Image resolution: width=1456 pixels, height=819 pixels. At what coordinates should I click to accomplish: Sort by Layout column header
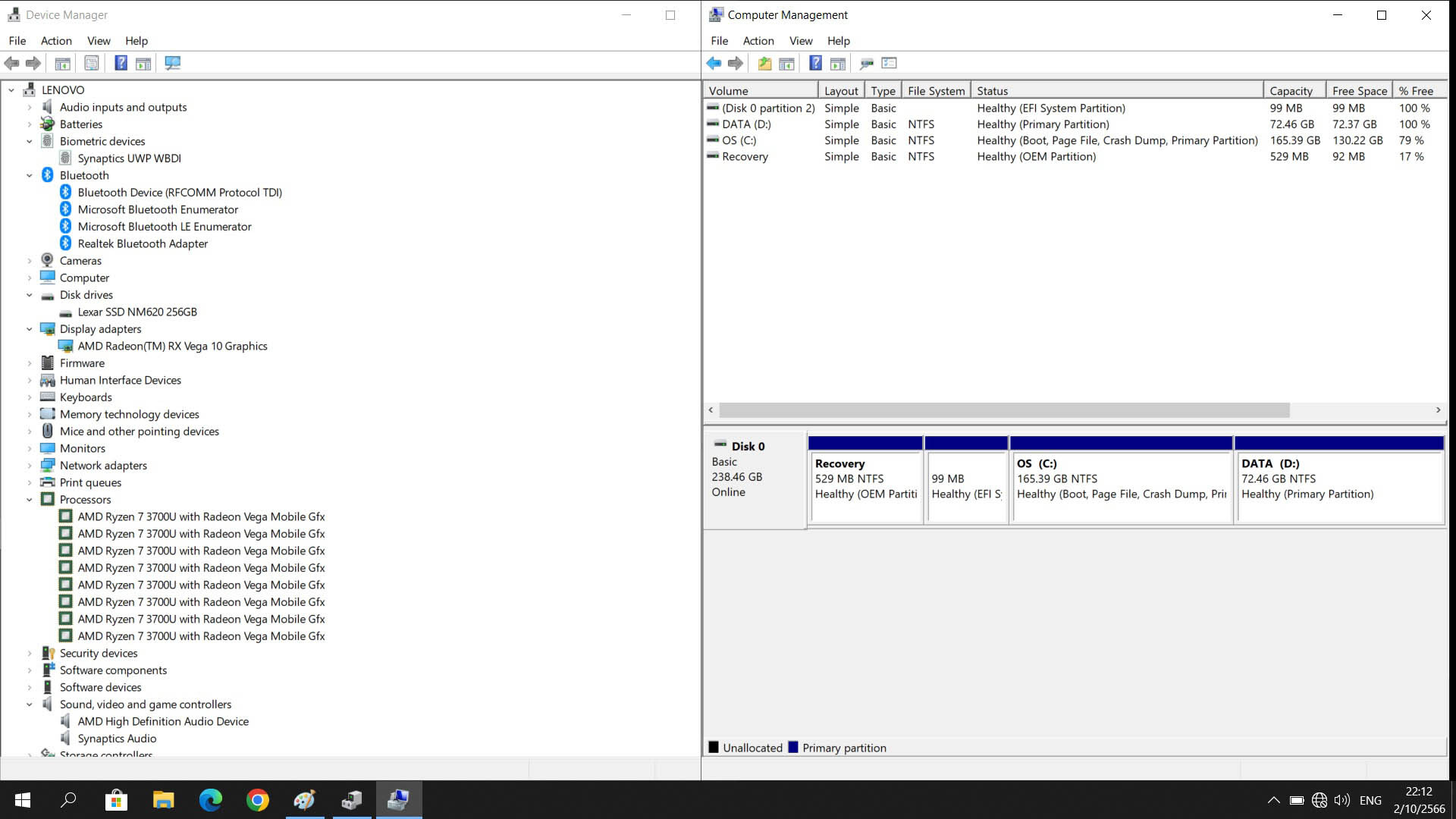(841, 91)
